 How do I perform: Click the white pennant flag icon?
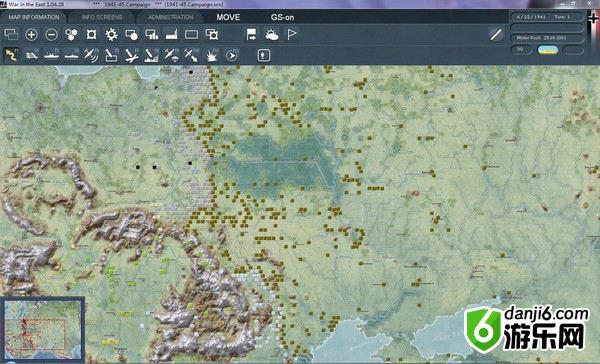292,34
